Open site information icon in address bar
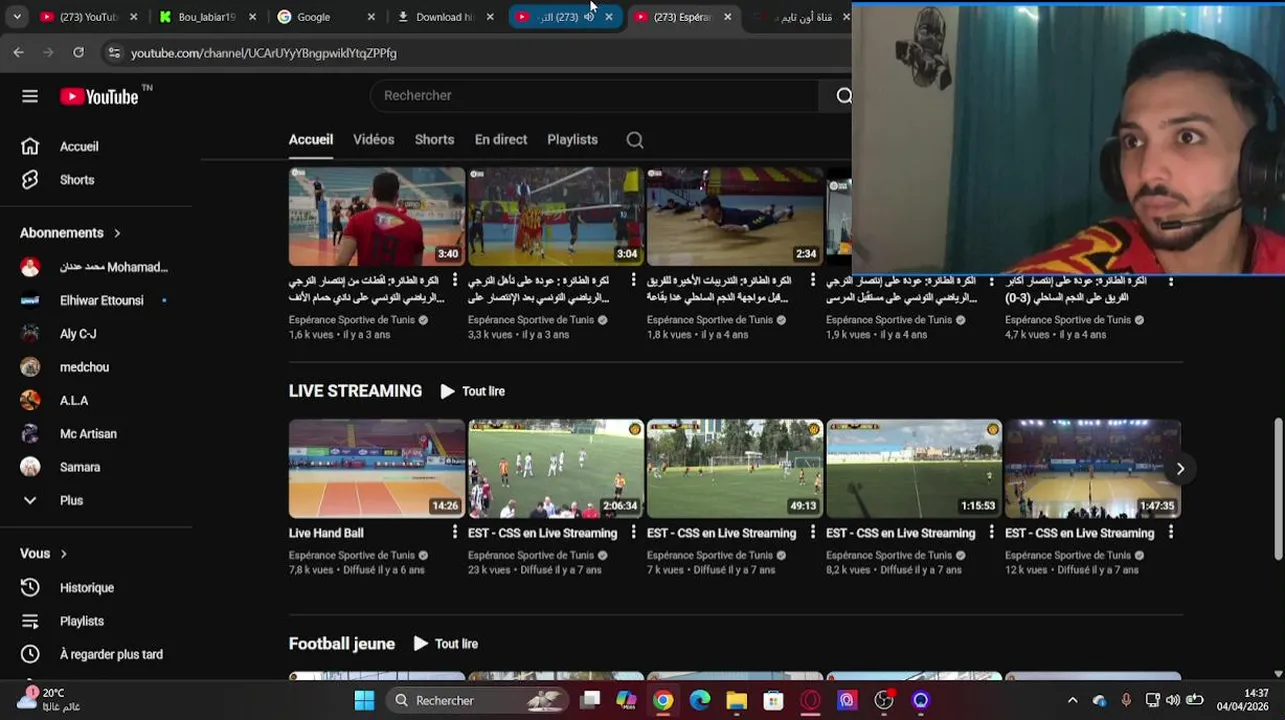The width and height of the screenshot is (1285, 720). click(x=114, y=52)
